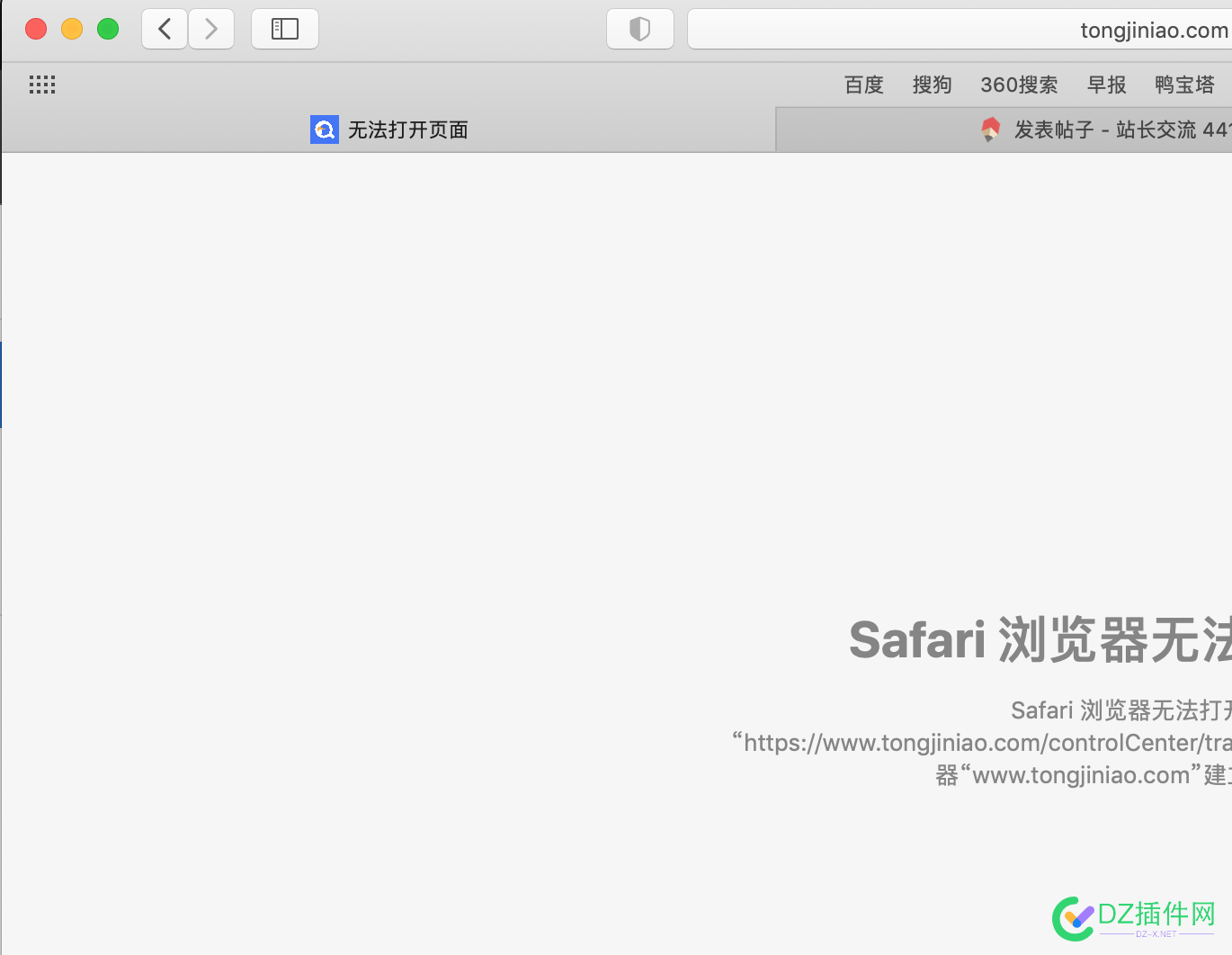Switch to the 发表帖子 - 站长交流 tab
The image size is (1232, 955).
[1004, 129]
